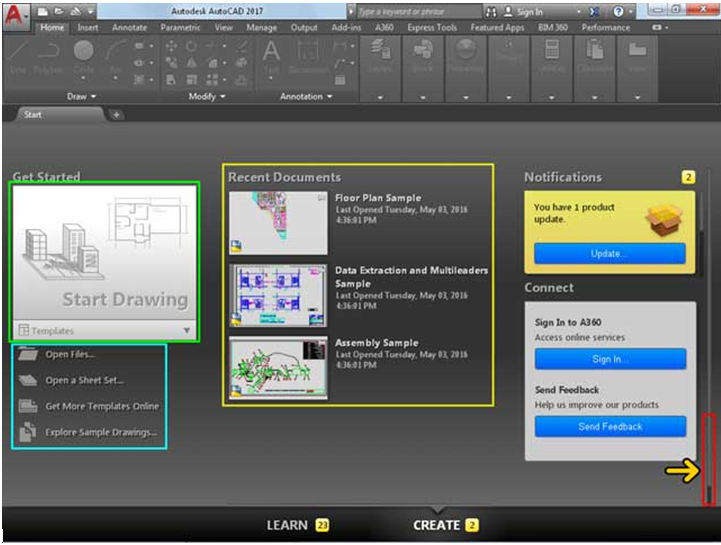Click the Open Files folder icon

pyautogui.click(x=29, y=355)
